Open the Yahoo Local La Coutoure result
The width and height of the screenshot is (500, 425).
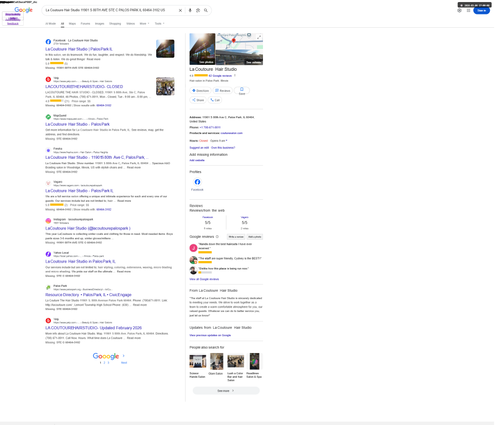tap(80, 261)
